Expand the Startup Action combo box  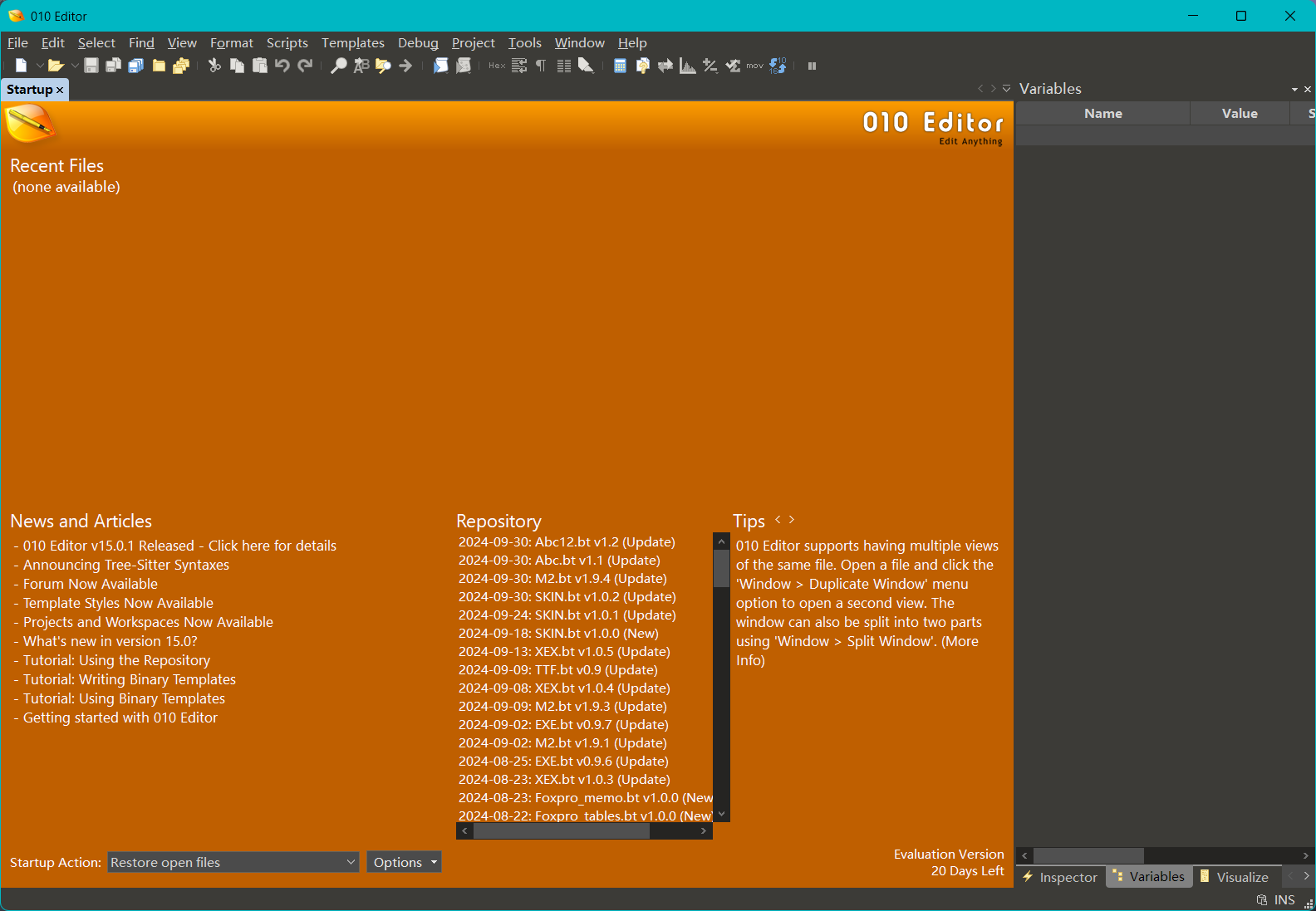[233, 862]
